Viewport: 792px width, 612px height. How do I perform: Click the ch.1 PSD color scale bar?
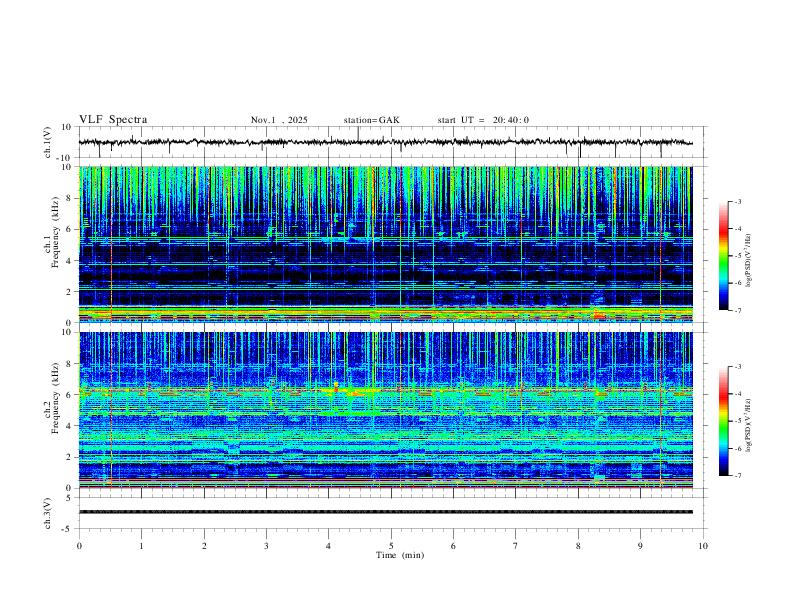click(723, 256)
